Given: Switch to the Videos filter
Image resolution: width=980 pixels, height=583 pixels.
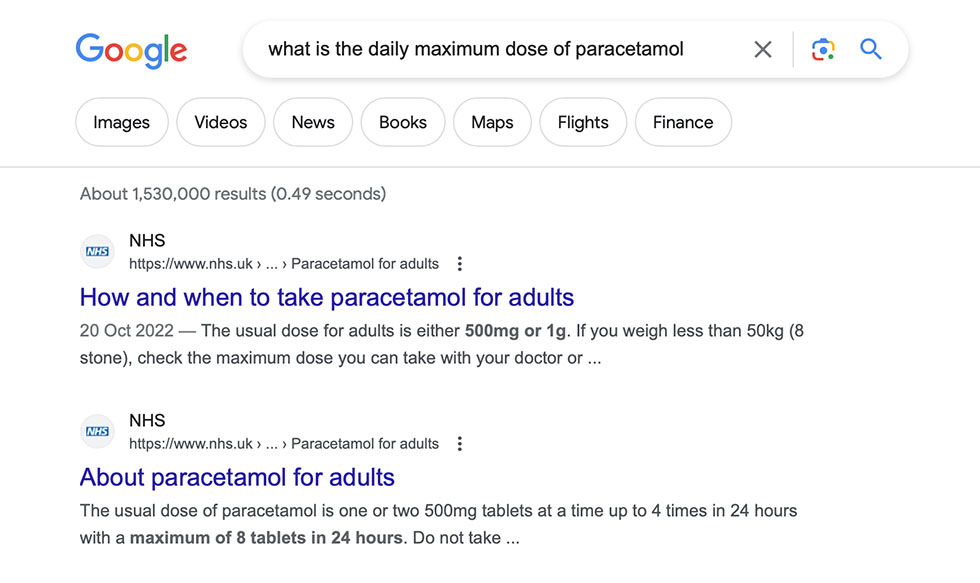Looking at the screenshot, I should [221, 122].
